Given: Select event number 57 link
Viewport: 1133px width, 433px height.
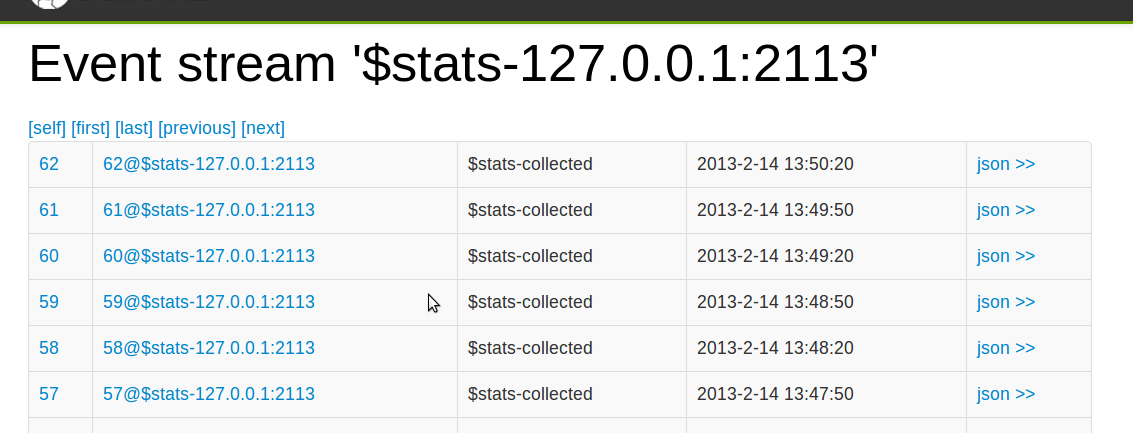Looking at the screenshot, I should (x=49, y=394).
